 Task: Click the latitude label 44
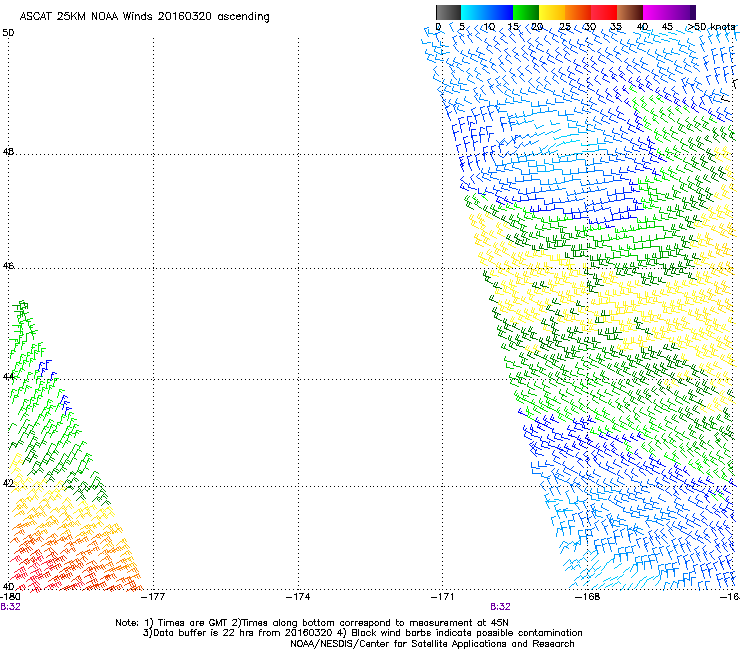pos(8,377)
